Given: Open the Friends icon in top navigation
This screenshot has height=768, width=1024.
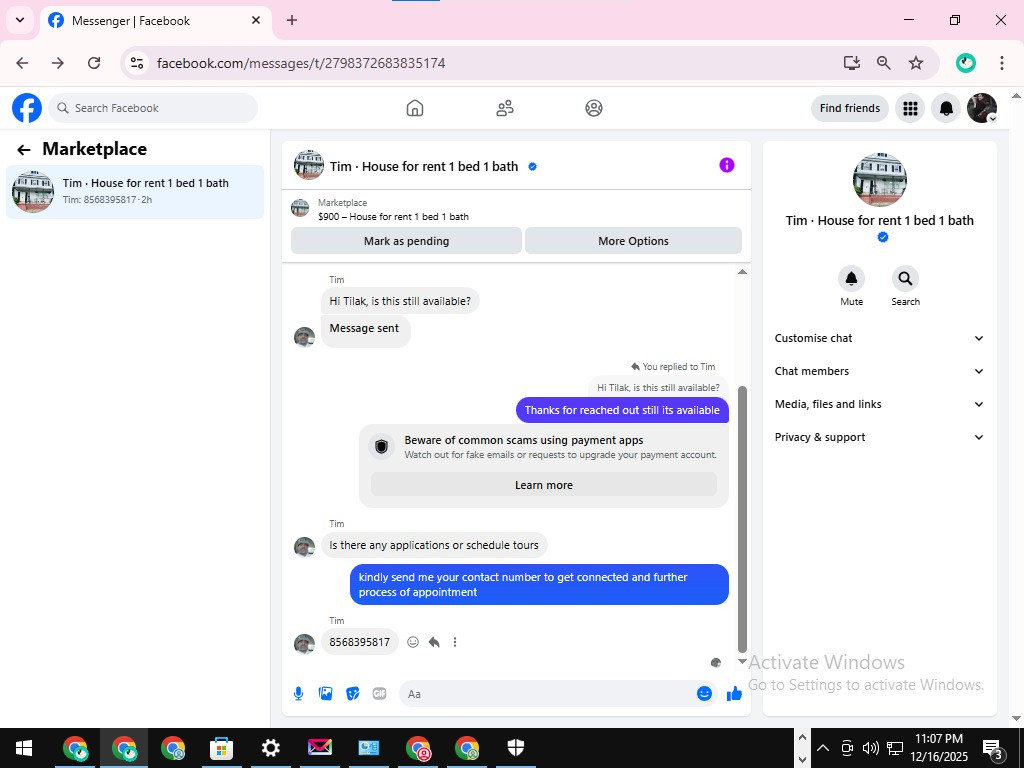Looking at the screenshot, I should click(505, 108).
